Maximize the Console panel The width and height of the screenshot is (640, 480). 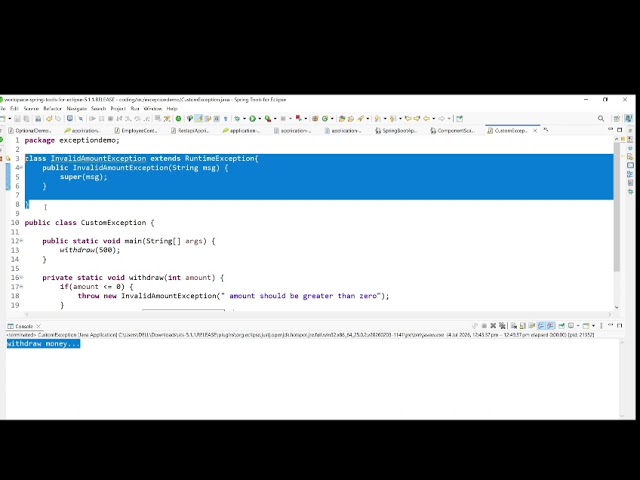[x=620, y=325]
